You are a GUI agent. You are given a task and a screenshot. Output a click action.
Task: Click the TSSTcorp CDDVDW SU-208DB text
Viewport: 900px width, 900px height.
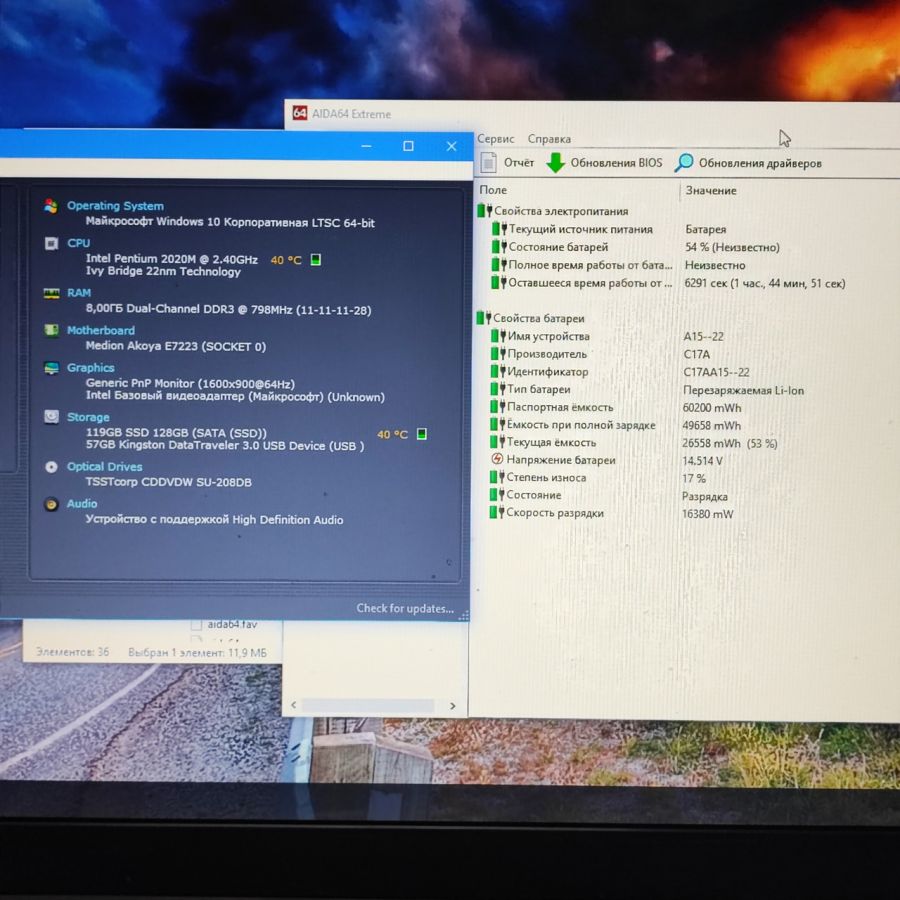[x=168, y=482]
